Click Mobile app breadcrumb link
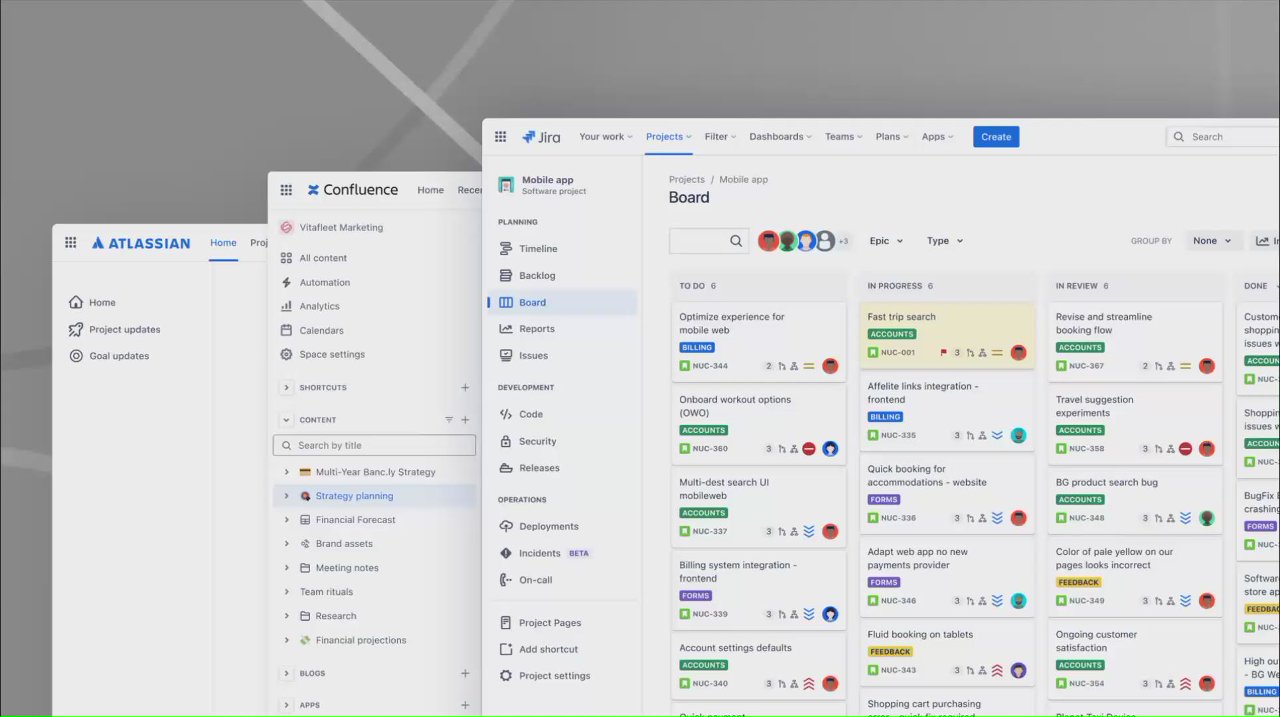Viewport: 1280px width, 717px height. 744,180
